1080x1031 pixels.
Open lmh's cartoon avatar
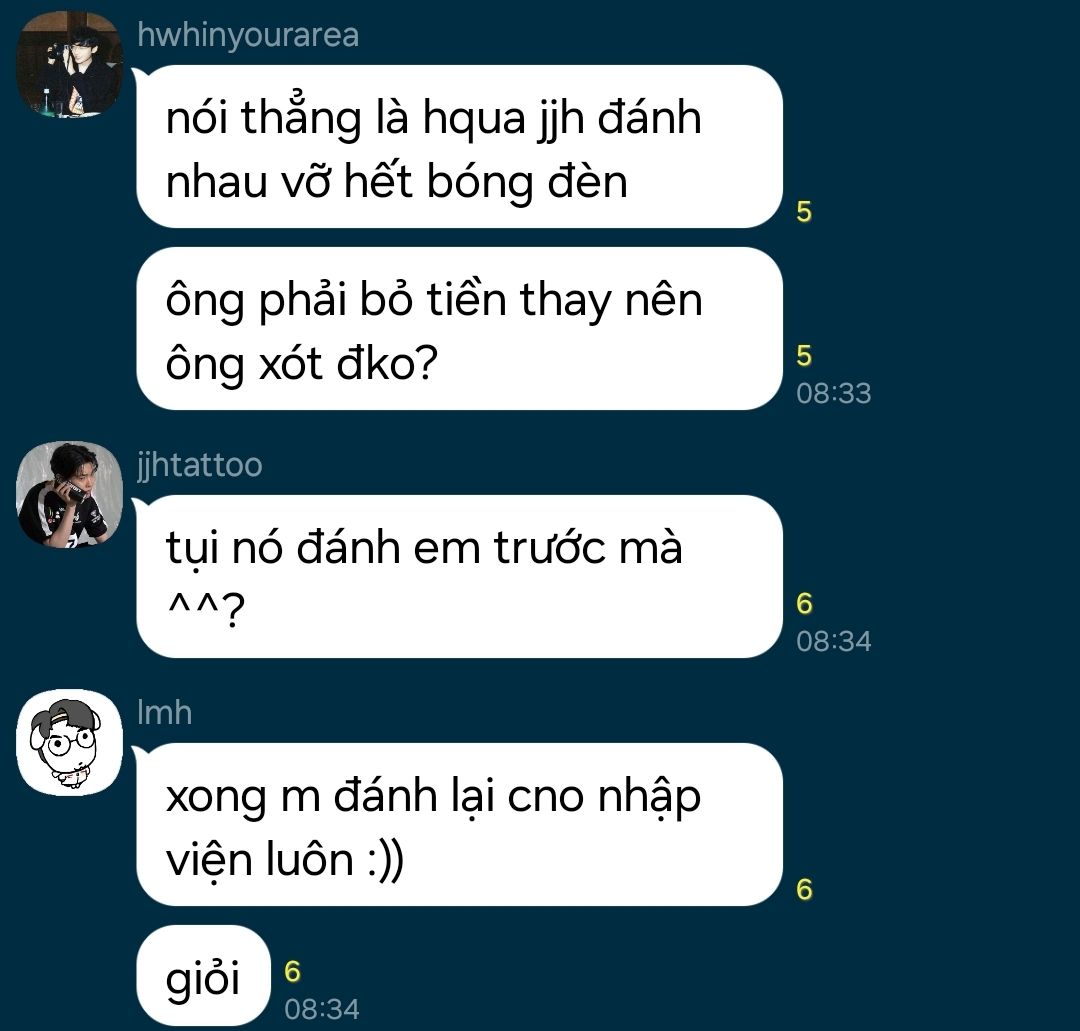tap(70, 742)
